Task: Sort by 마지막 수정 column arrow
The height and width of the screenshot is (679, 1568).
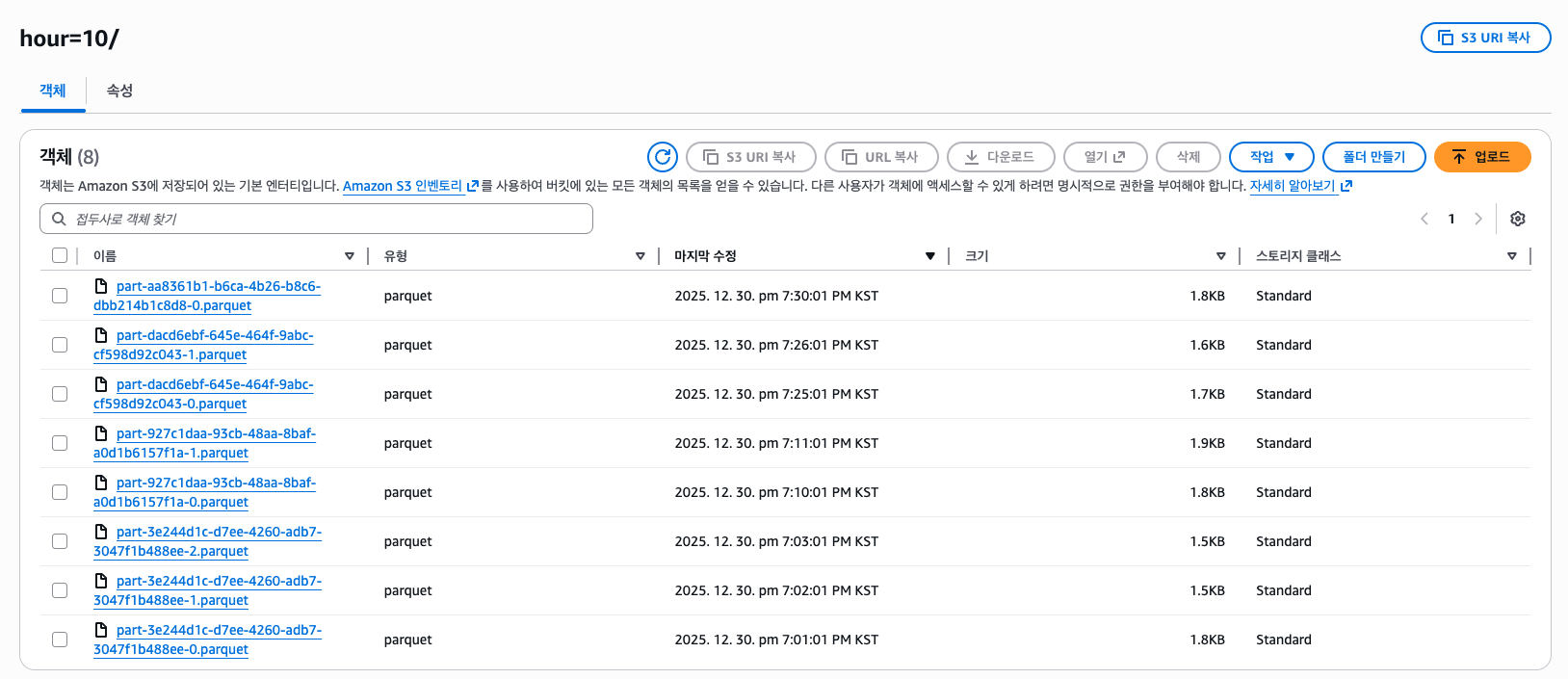Action: (x=929, y=256)
